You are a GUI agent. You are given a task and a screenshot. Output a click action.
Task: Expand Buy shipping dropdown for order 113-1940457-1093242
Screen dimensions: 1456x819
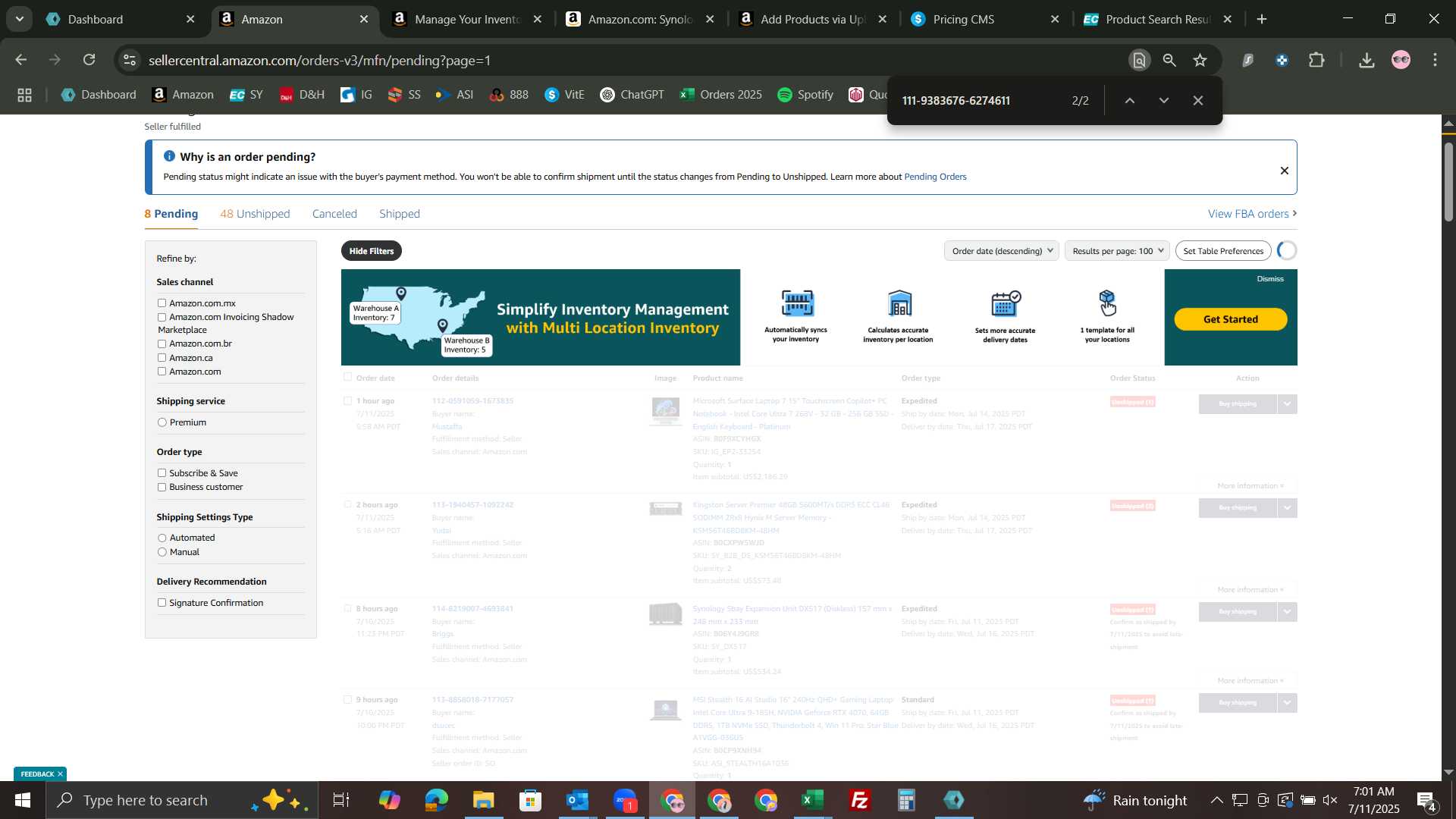point(1287,508)
